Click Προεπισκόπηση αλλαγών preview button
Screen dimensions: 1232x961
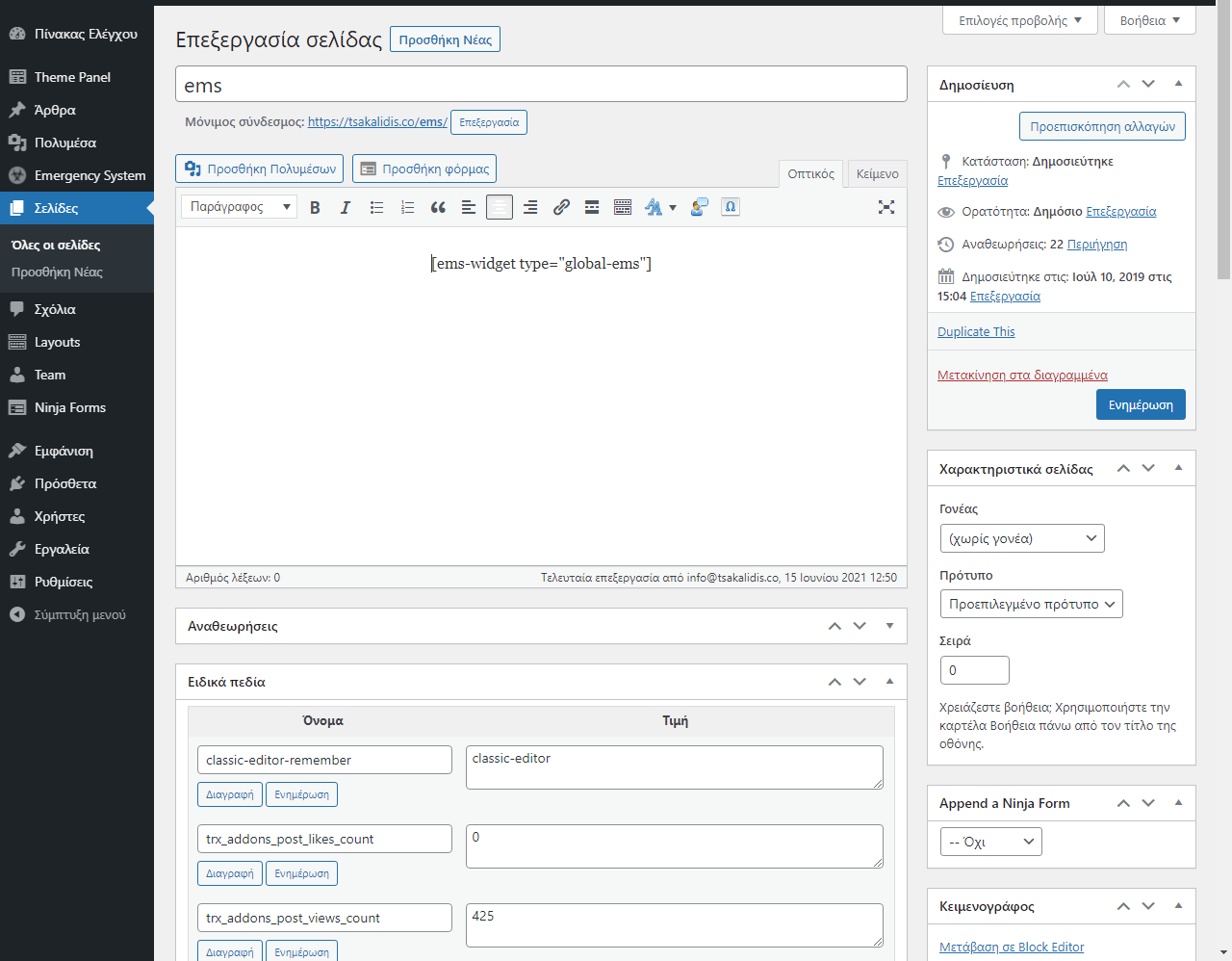1102,126
